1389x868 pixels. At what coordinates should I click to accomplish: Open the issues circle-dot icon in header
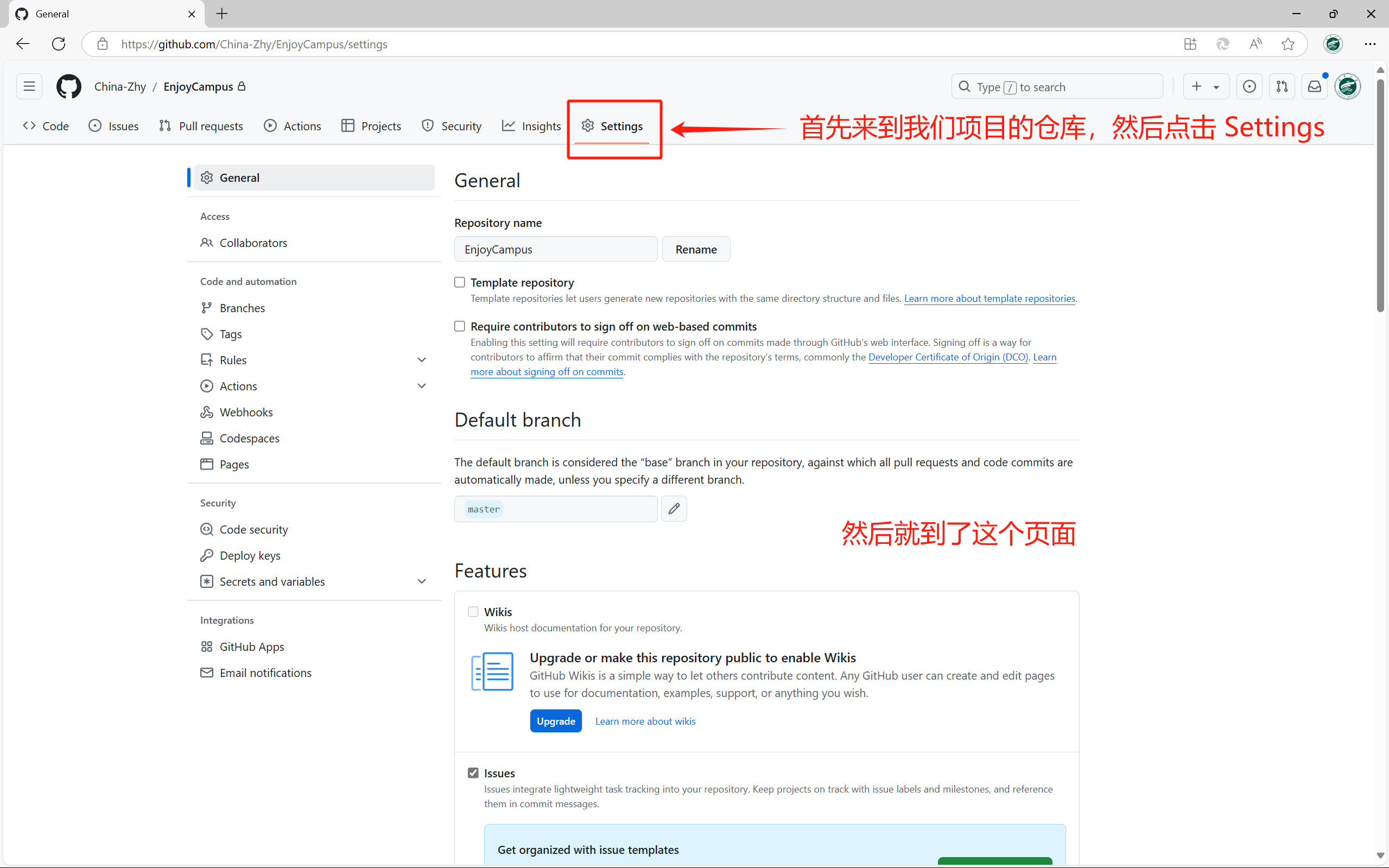(1249, 87)
